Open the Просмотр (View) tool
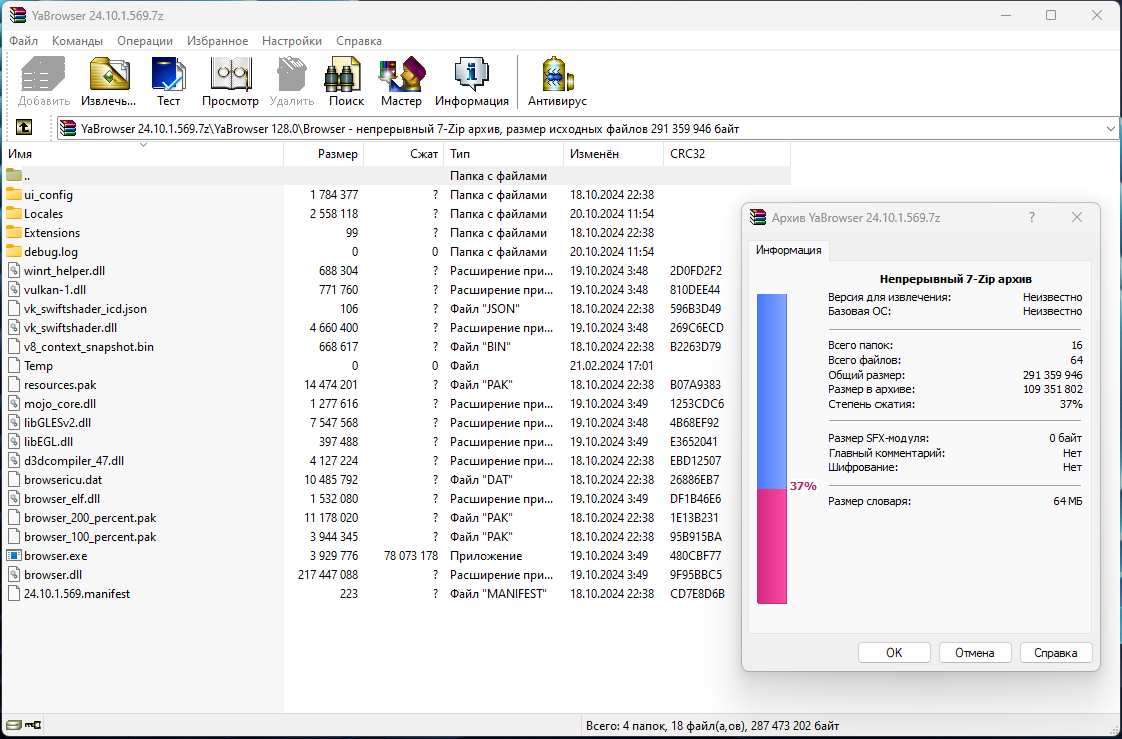 pyautogui.click(x=230, y=81)
